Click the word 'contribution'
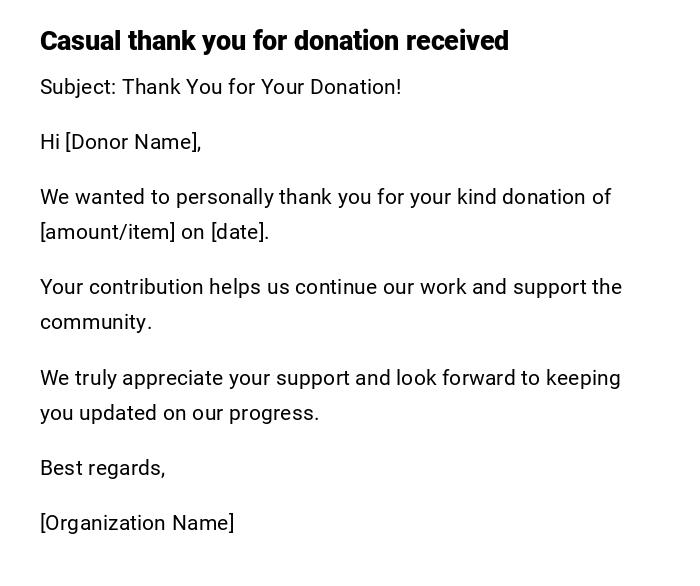Screen dimensions: 700x586 click(x=146, y=287)
